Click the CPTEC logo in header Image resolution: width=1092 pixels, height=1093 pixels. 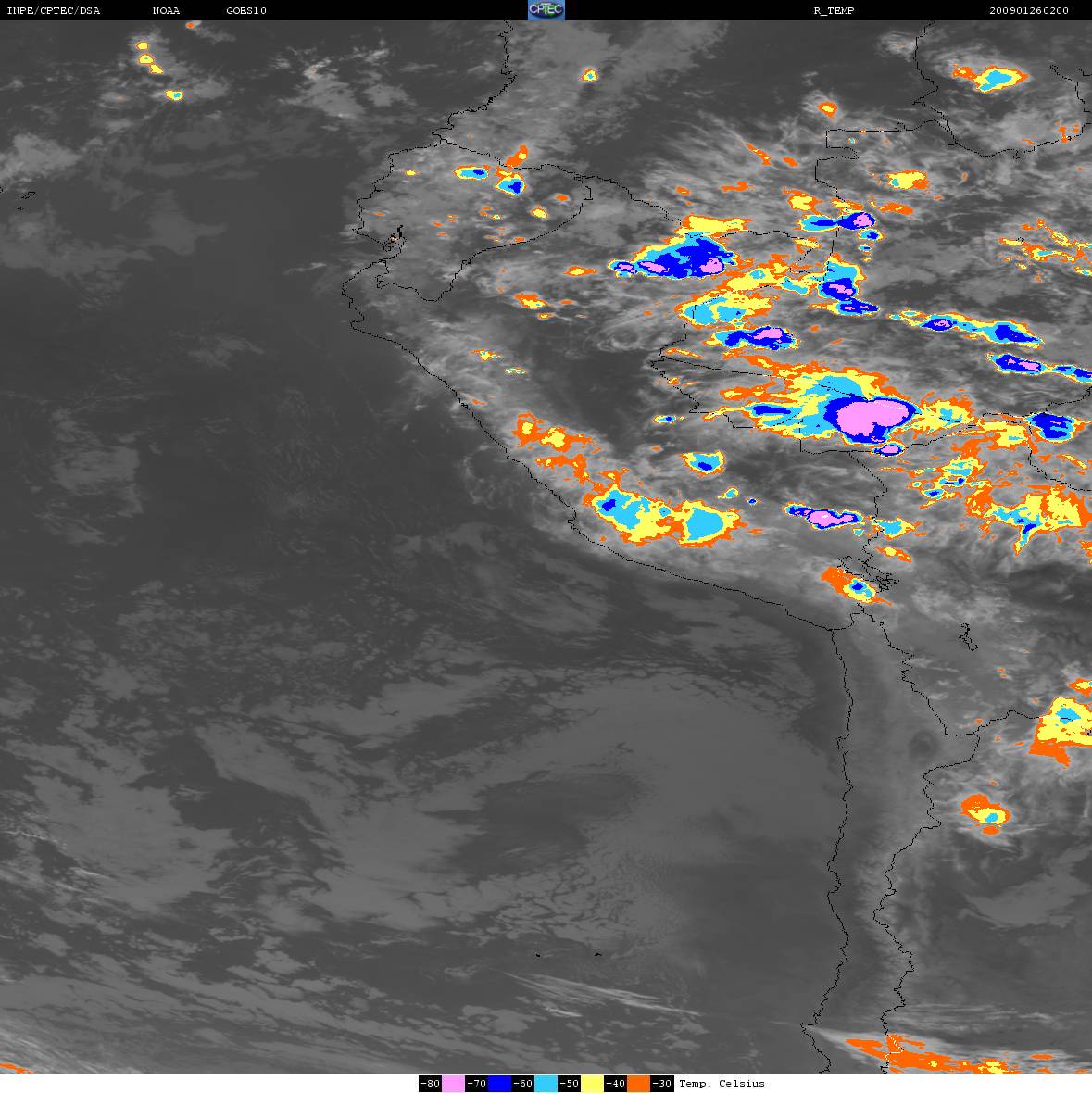pyautogui.click(x=546, y=10)
